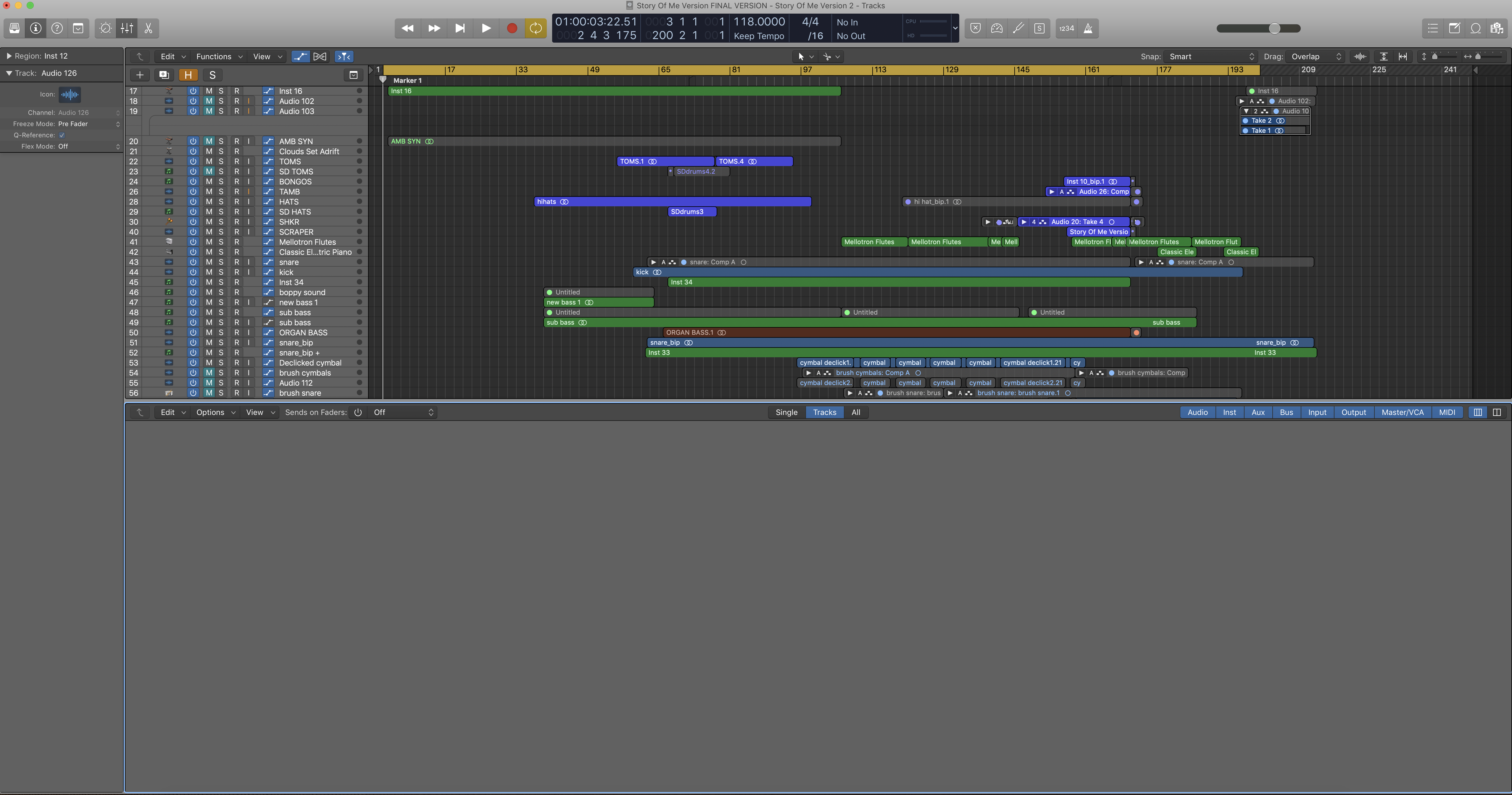1512x795 pixels.
Task: Open the Scissors editor tool
Action: [x=149, y=28]
